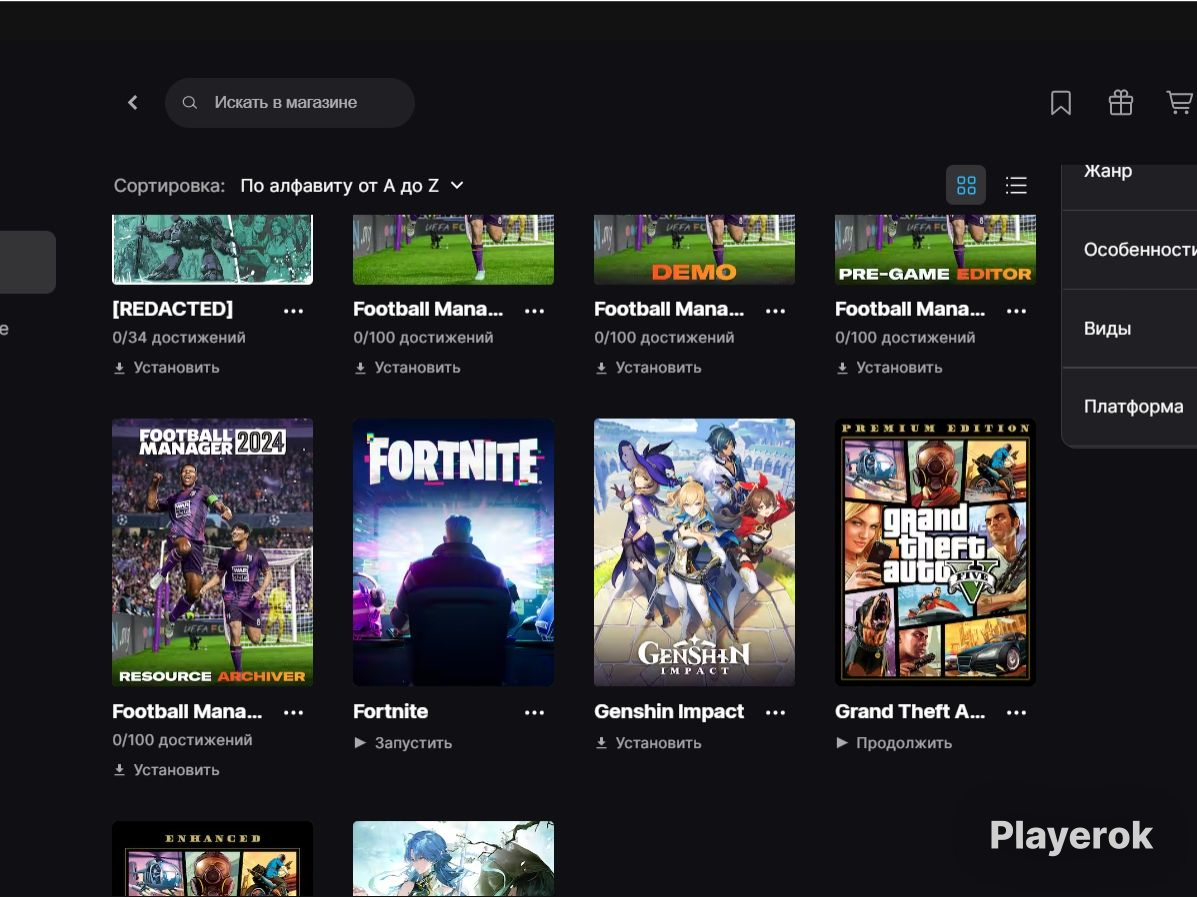Open options for Fortnite

pos(534,712)
